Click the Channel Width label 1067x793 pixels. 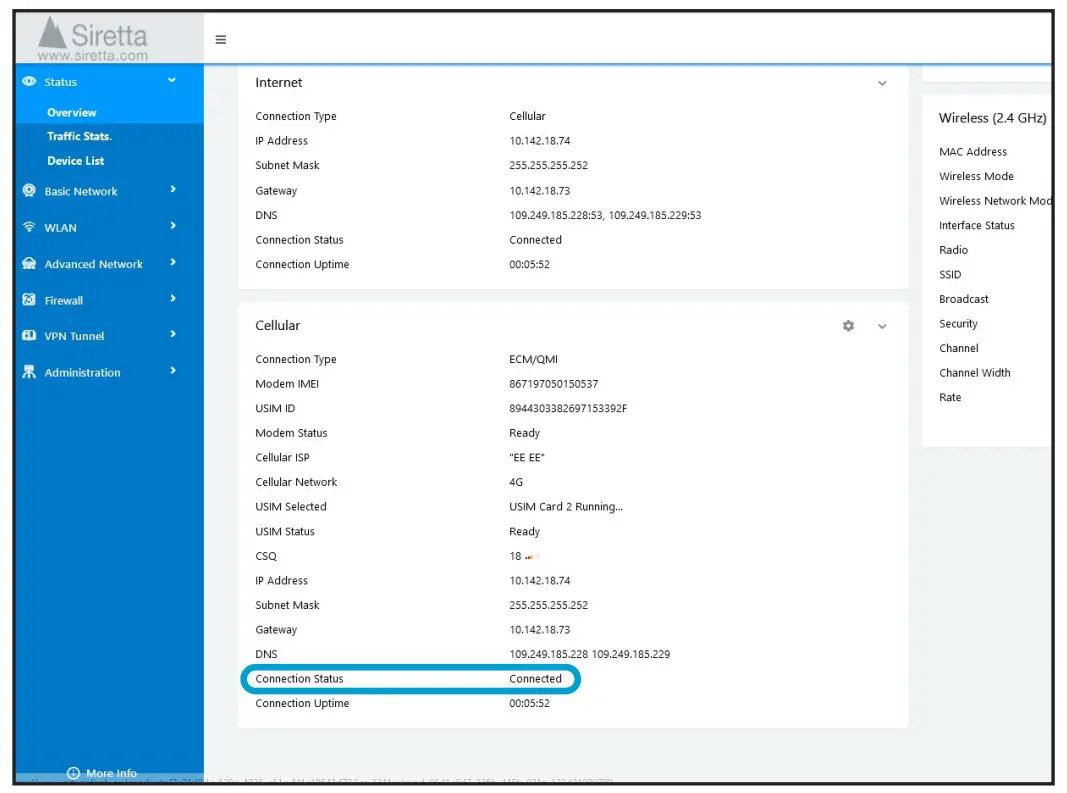[974, 372]
